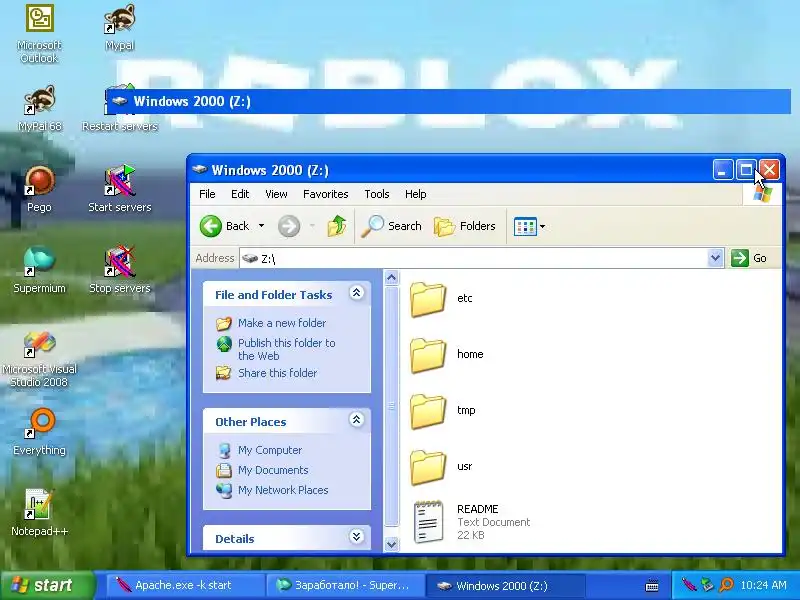800x600 pixels.
Task: Open the File menu
Action: [x=207, y=194]
